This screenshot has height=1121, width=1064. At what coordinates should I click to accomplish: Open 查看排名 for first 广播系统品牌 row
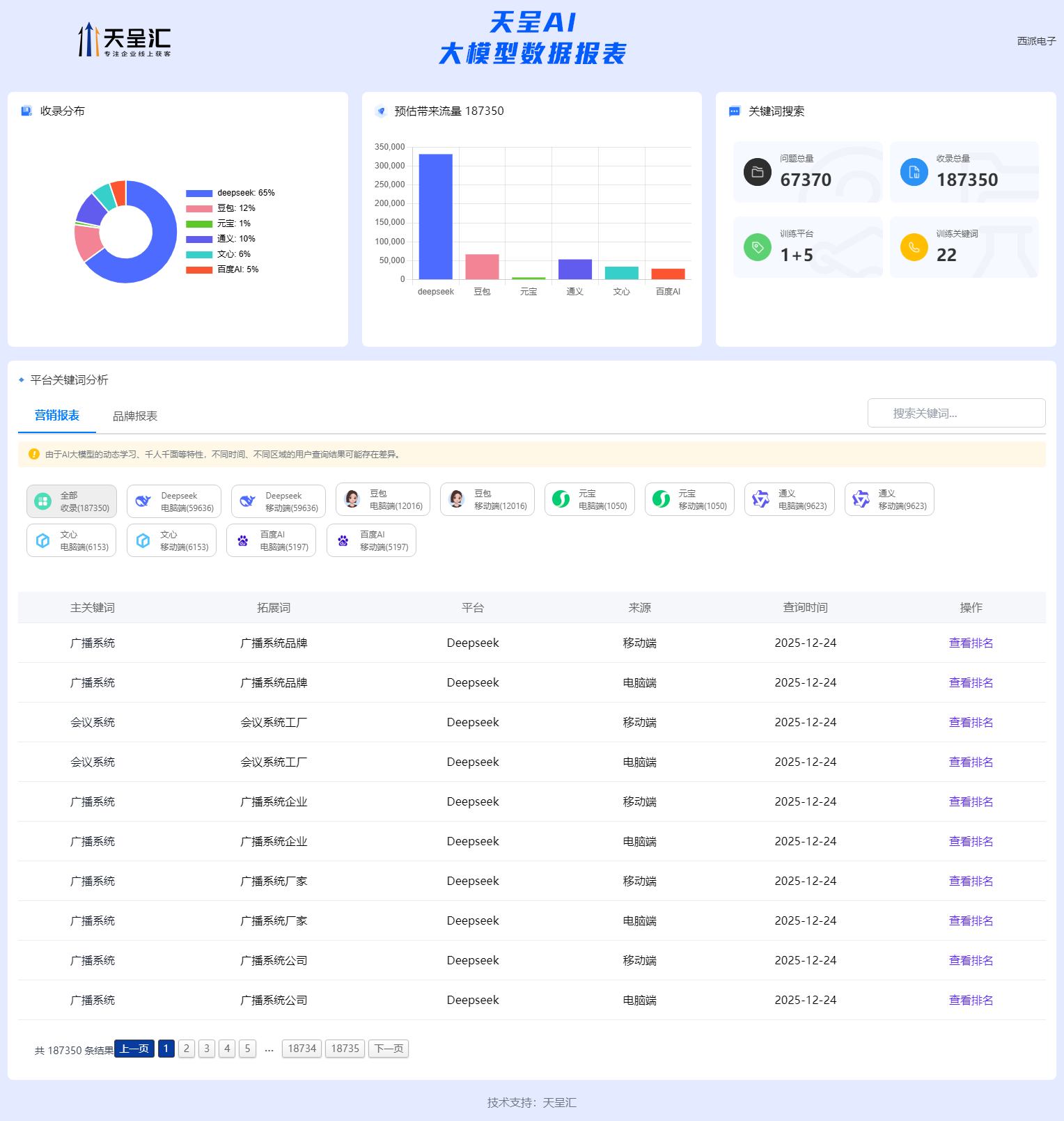pos(971,643)
